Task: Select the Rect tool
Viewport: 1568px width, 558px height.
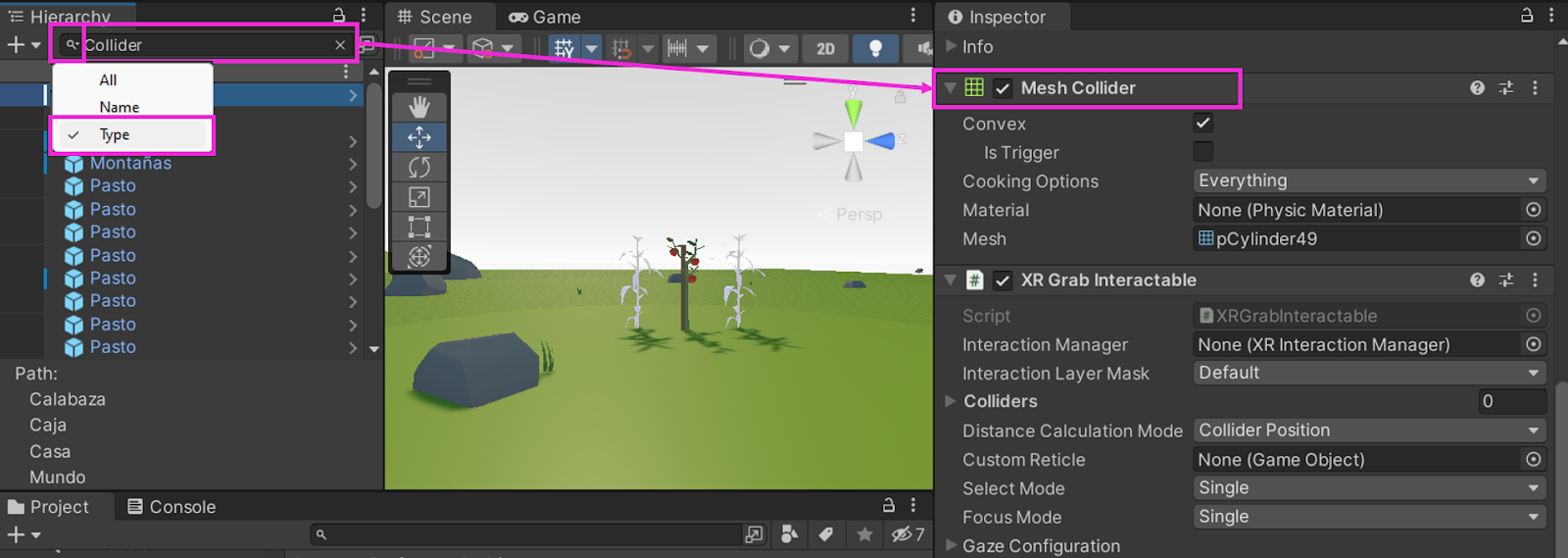Action: tap(419, 227)
